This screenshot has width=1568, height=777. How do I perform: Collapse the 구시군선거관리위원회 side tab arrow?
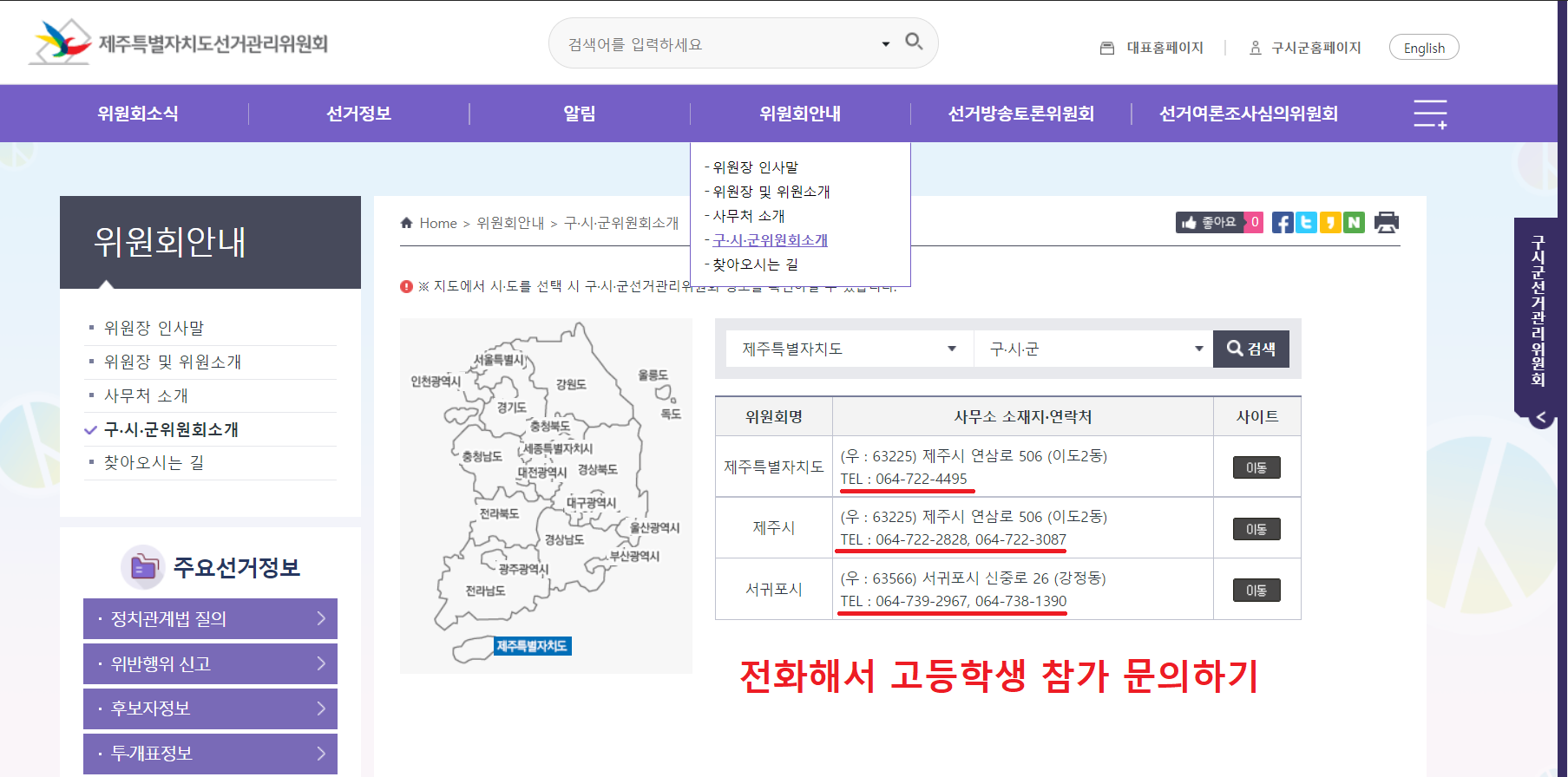tap(1540, 417)
